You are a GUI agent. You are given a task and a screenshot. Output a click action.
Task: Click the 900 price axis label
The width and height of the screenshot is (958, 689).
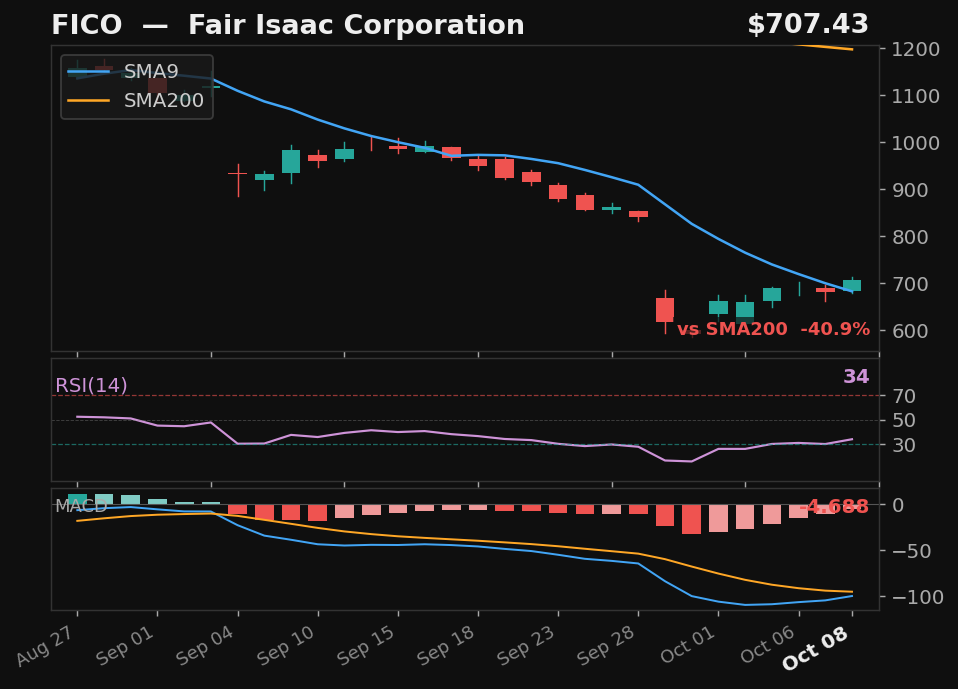coord(910,190)
